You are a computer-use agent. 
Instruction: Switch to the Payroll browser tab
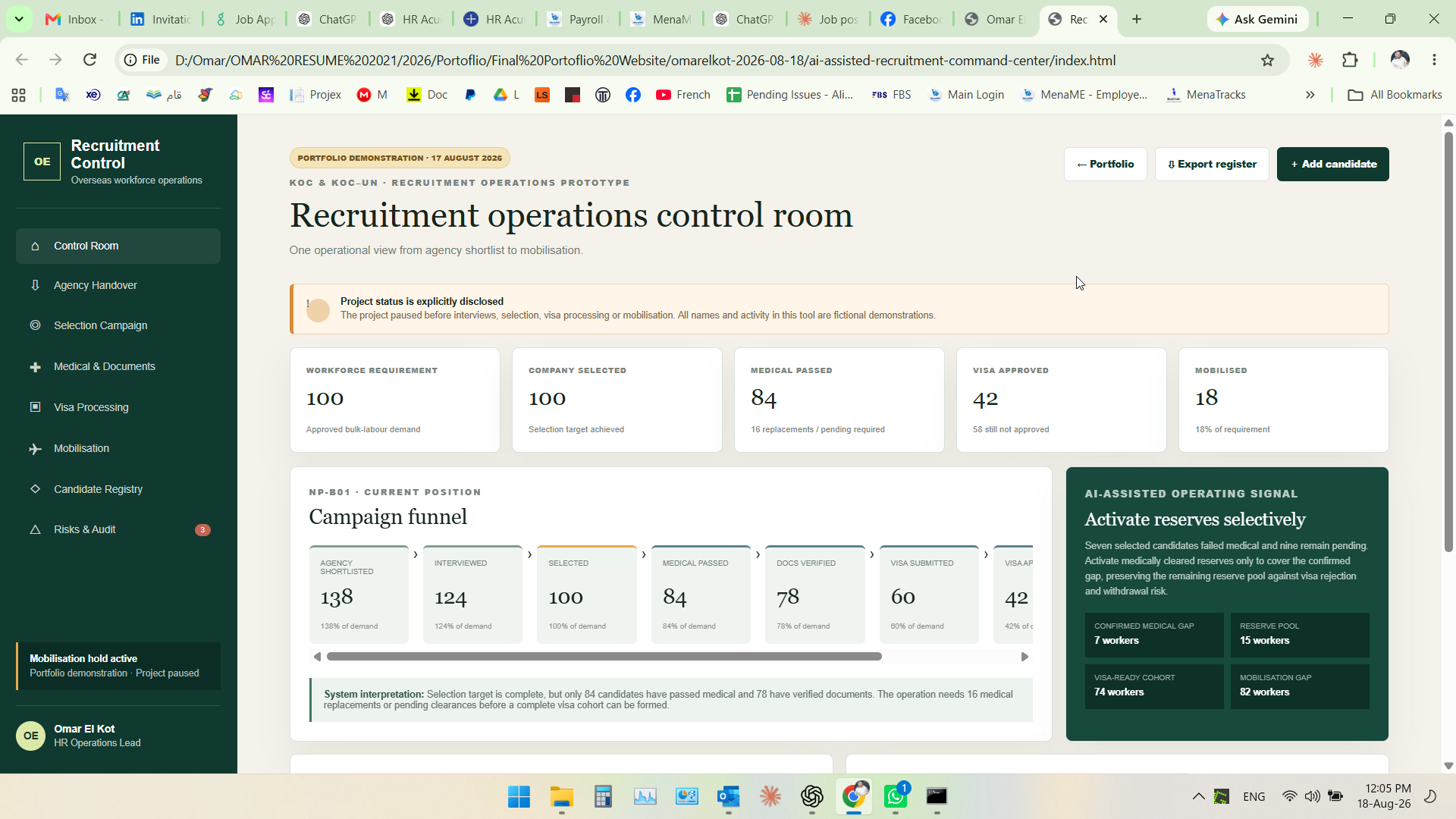click(x=576, y=19)
